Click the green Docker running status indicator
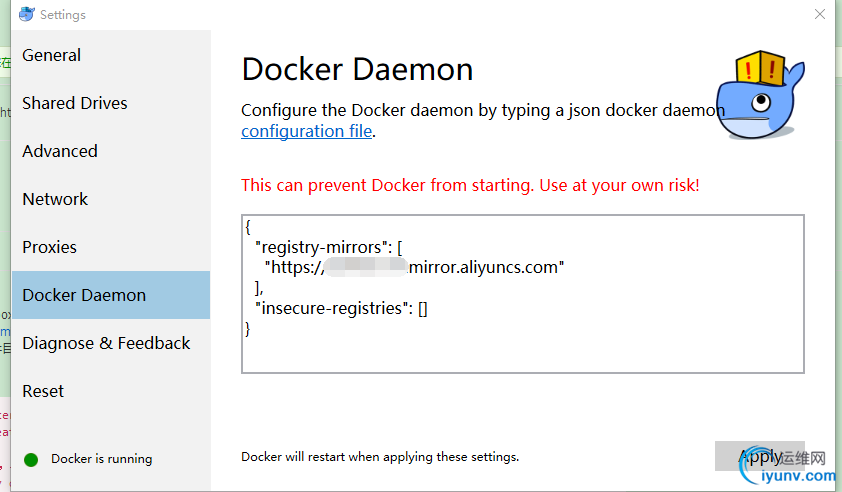The width and height of the screenshot is (842, 492). (31, 459)
